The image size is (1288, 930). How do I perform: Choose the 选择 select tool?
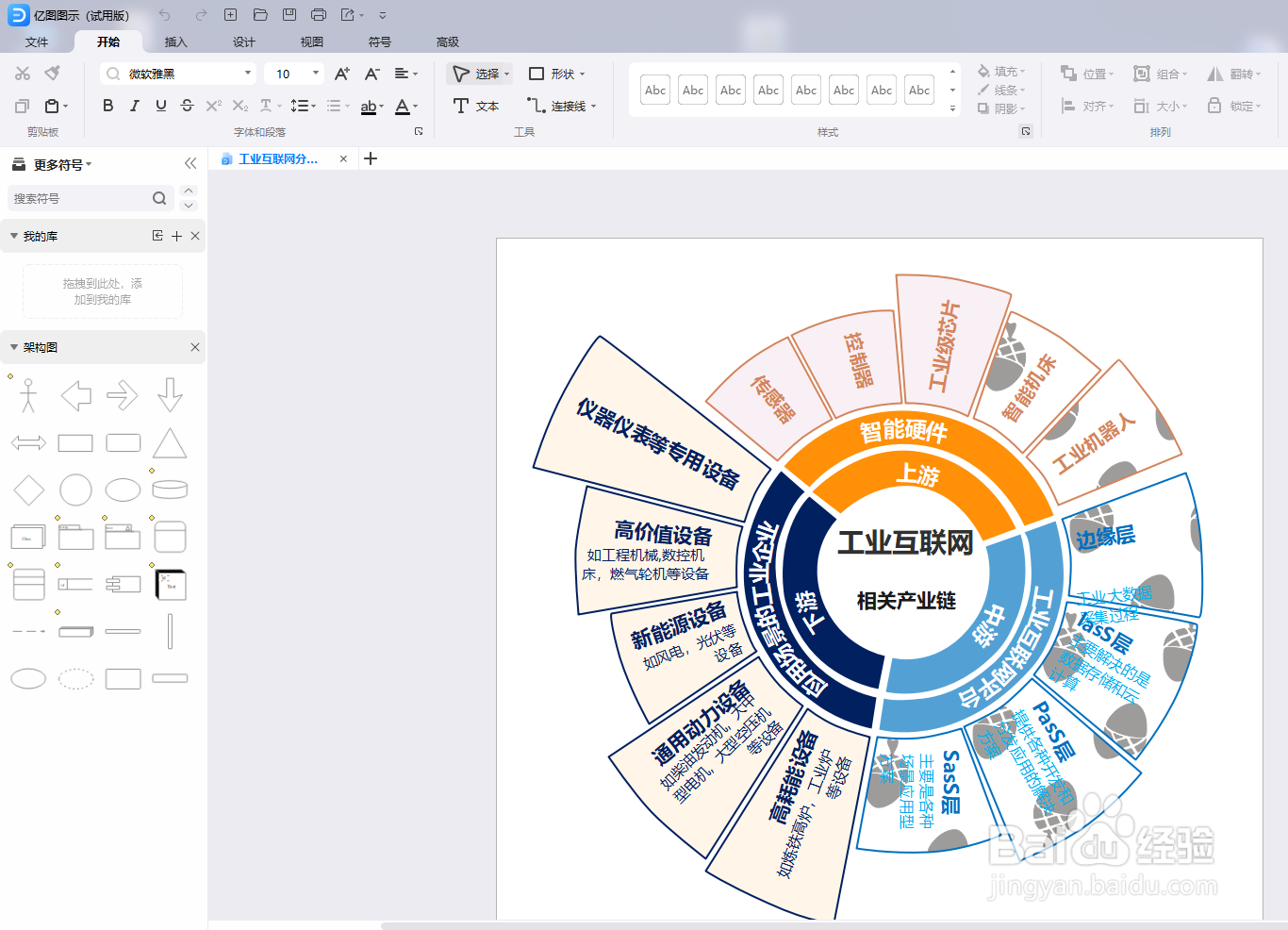480,74
